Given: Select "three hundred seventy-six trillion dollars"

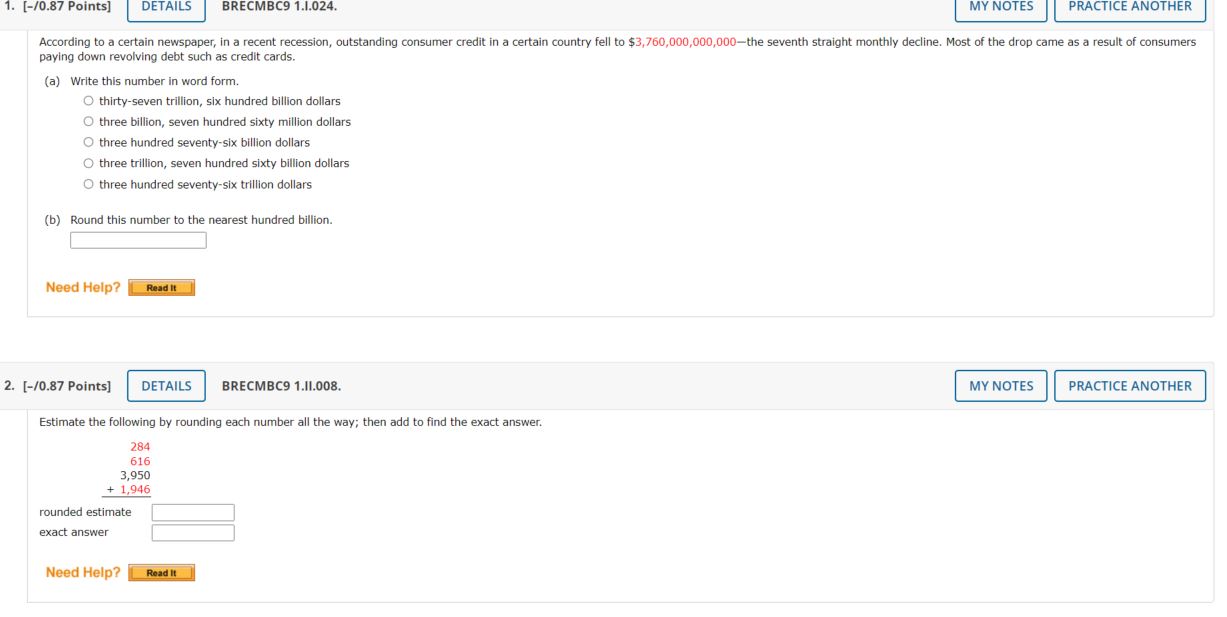Looking at the screenshot, I should coord(89,183).
